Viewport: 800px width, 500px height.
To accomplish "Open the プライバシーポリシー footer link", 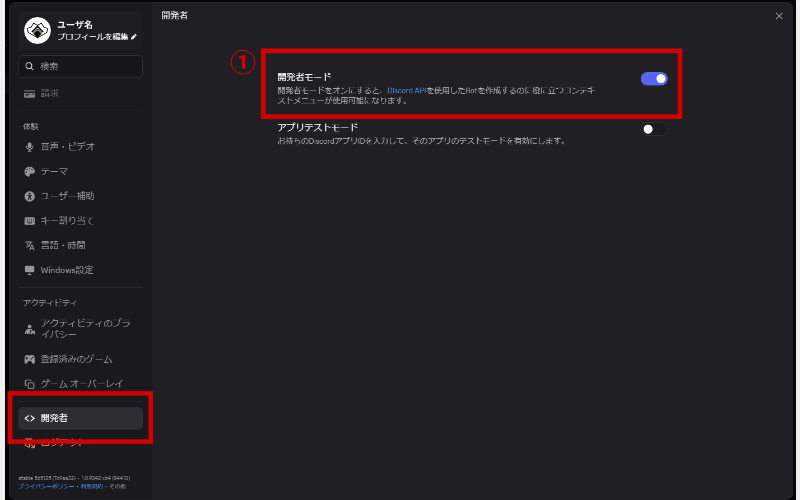I will click(46, 486).
